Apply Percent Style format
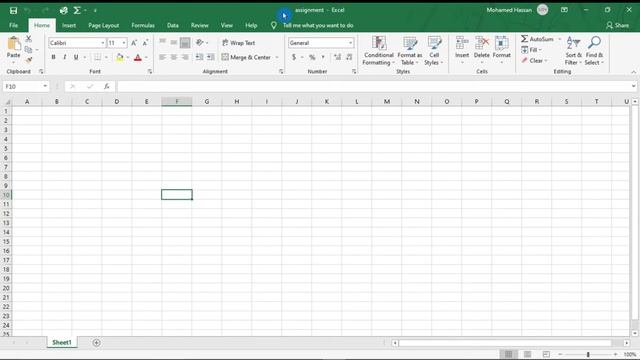 (312, 57)
